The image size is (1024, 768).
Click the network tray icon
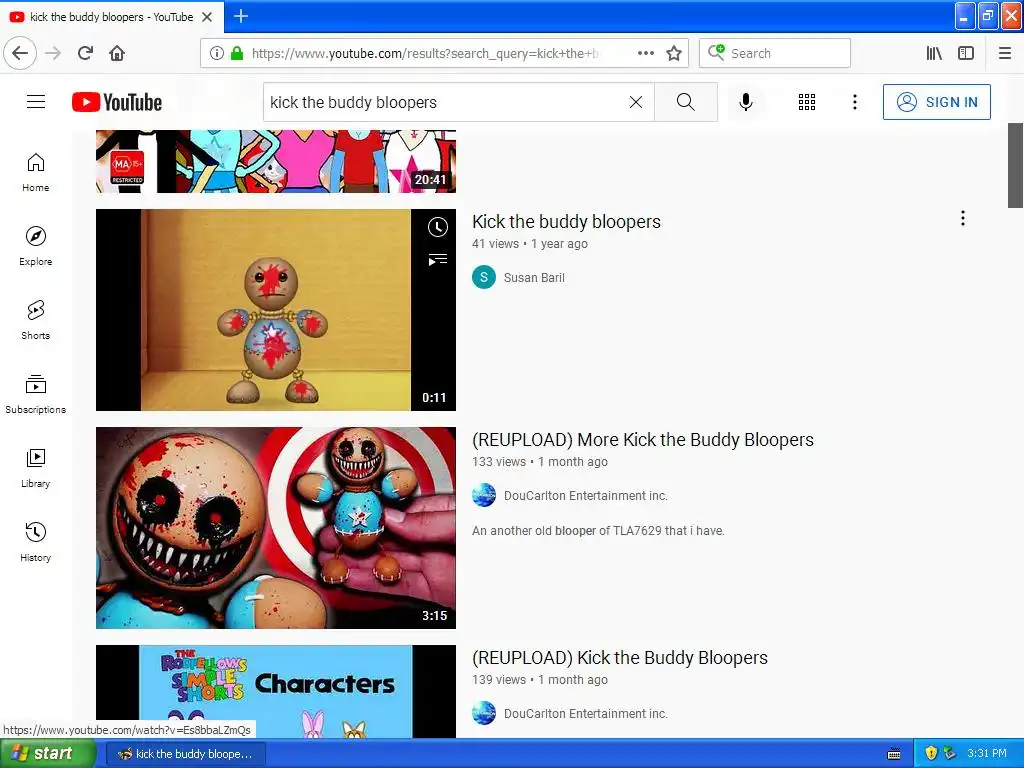pos(950,754)
